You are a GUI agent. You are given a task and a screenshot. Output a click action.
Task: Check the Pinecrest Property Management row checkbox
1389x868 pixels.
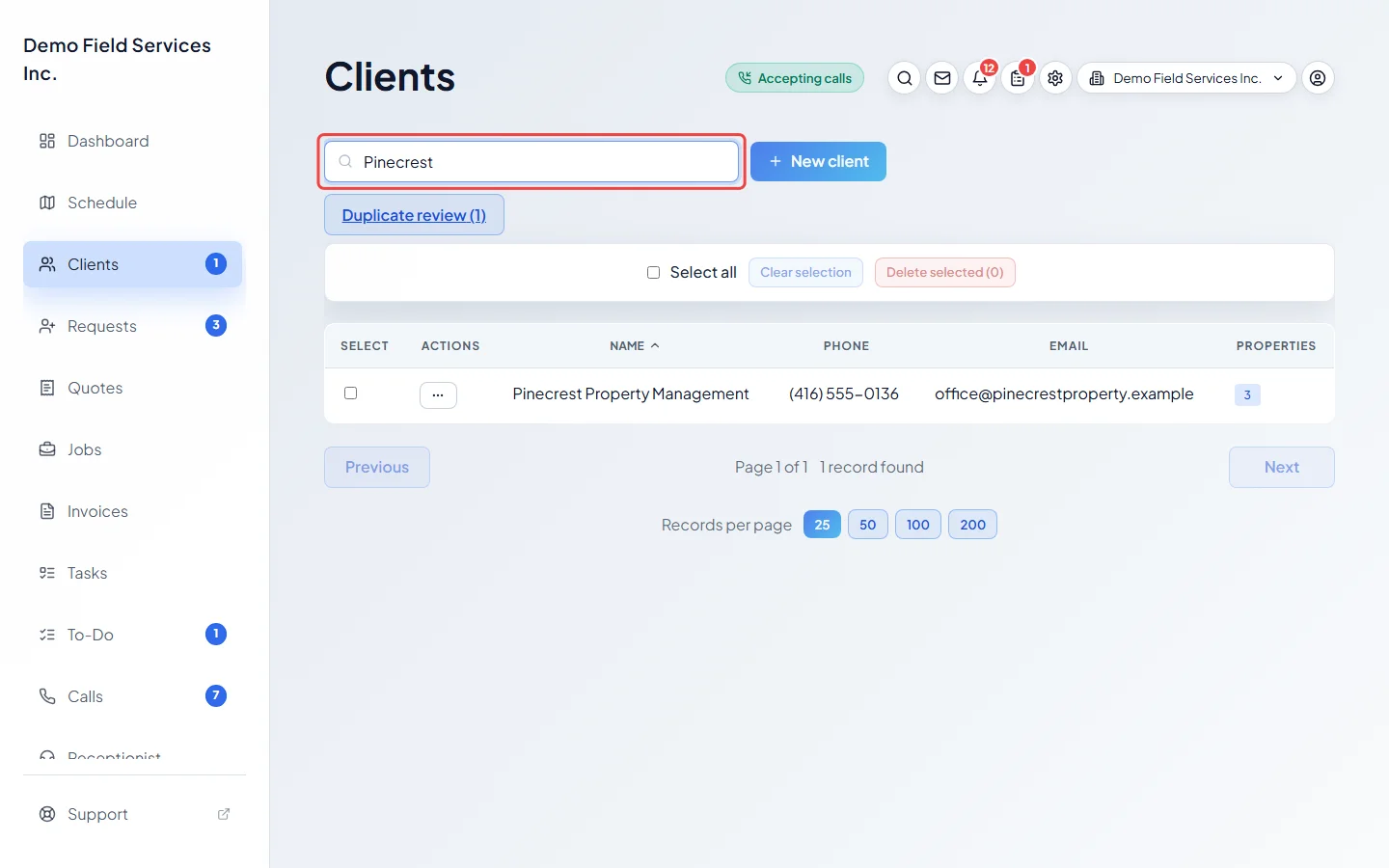point(351,393)
